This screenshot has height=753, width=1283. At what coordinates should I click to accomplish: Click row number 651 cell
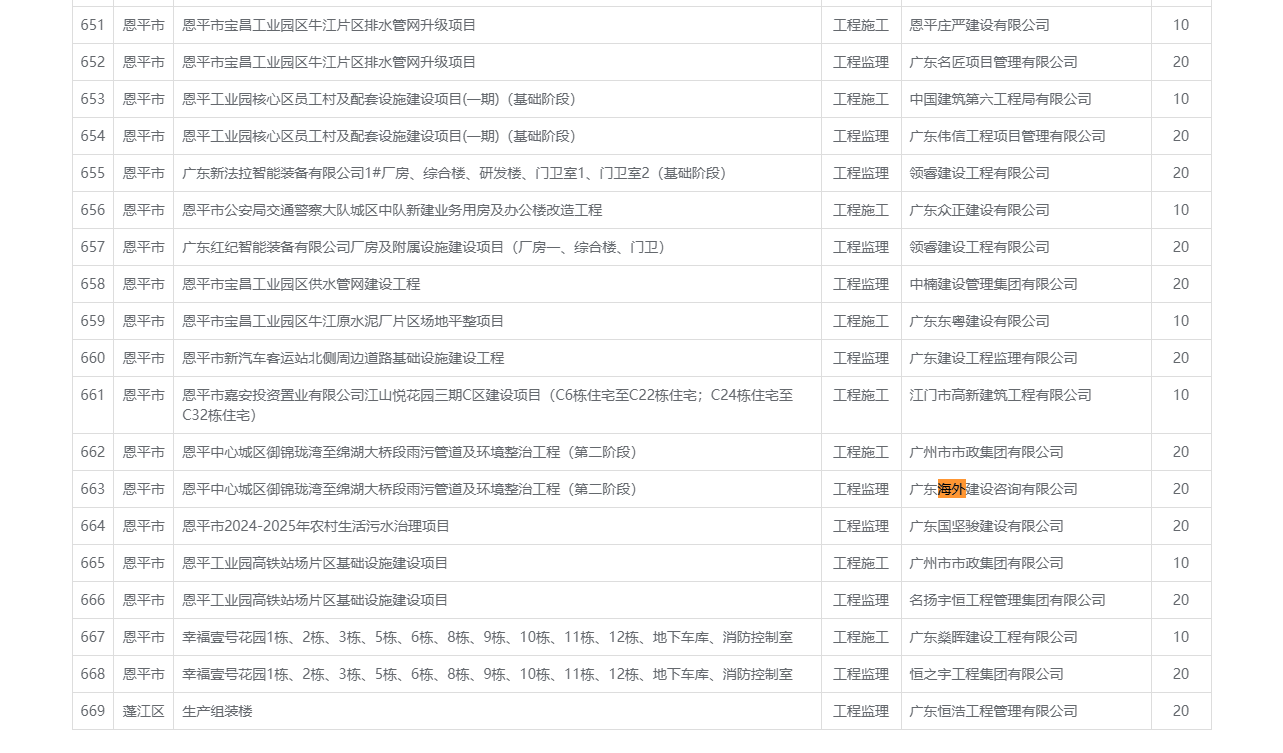pos(93,25)
